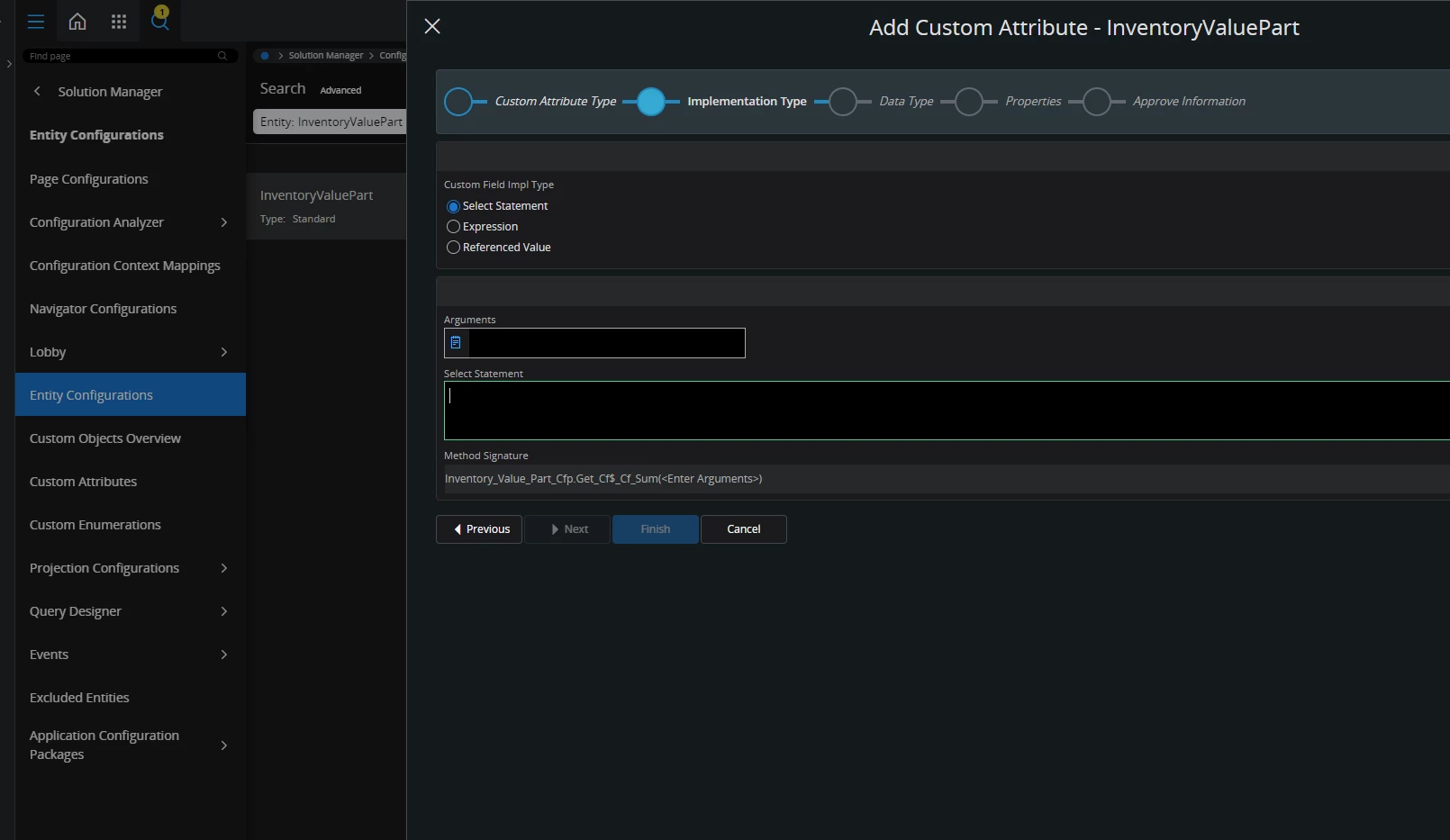Click the breadcrumb home dot icon
The image size is (1450, 840).
[x=265, y=56]
